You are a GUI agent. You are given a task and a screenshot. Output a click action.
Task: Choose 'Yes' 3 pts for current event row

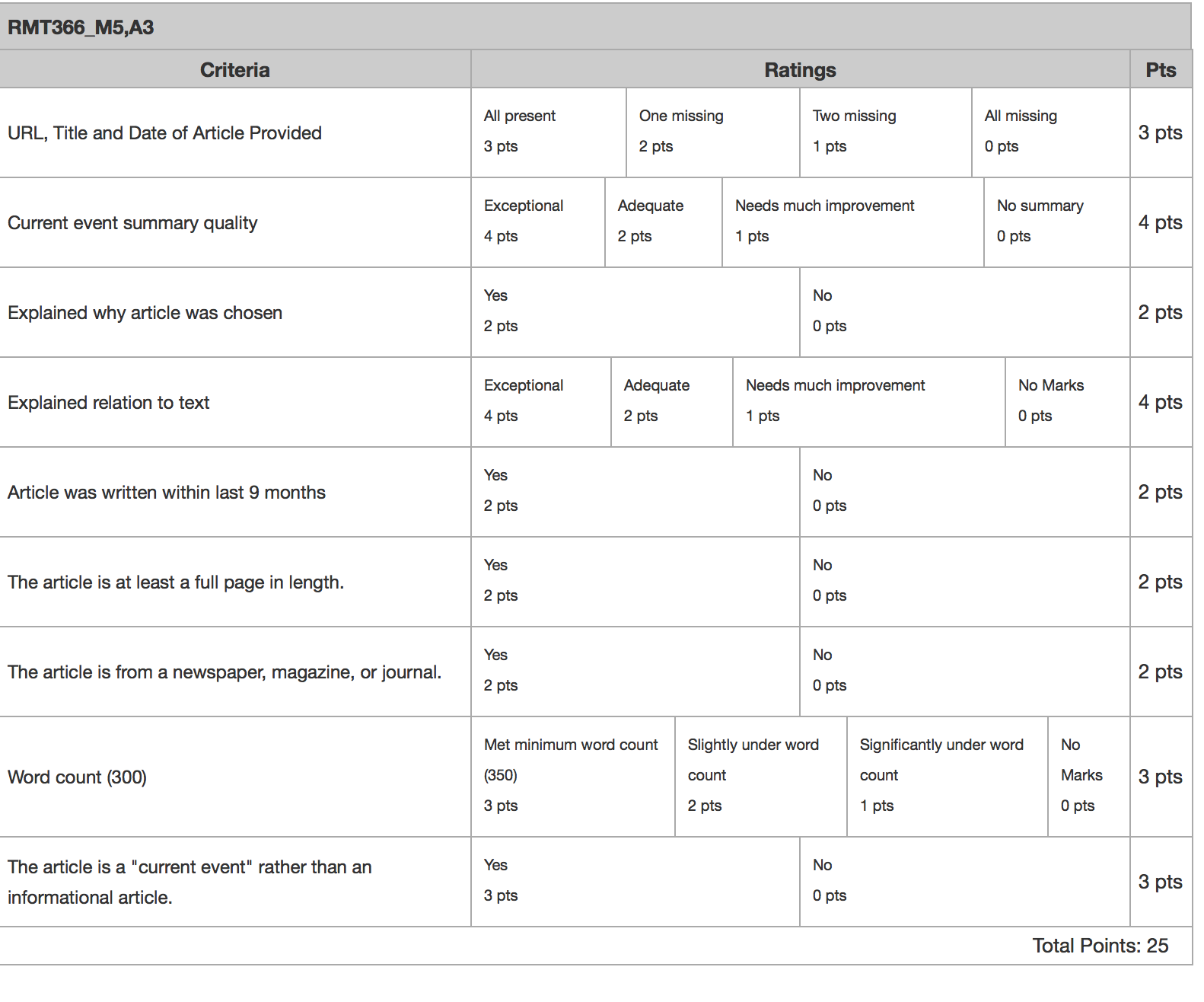(x=635, y=882)
